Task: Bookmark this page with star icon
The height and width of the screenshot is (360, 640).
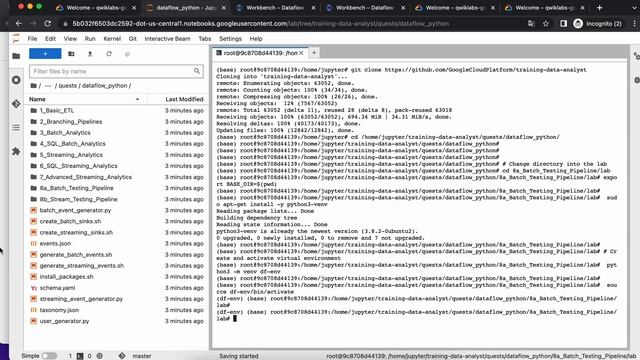Action: click(x=546, y=24)
